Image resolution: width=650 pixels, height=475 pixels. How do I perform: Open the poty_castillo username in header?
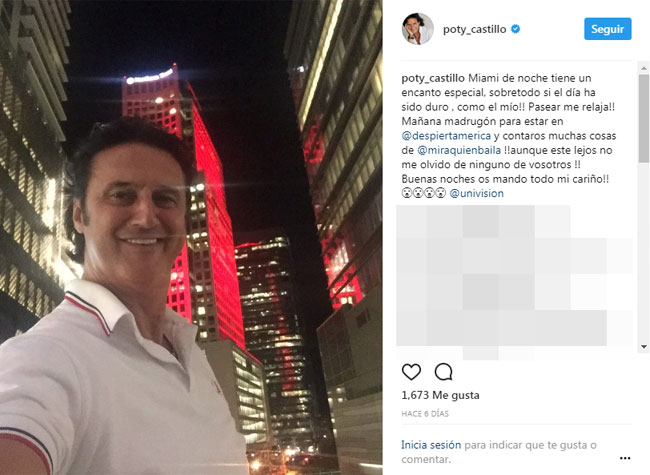coord(474,29)
